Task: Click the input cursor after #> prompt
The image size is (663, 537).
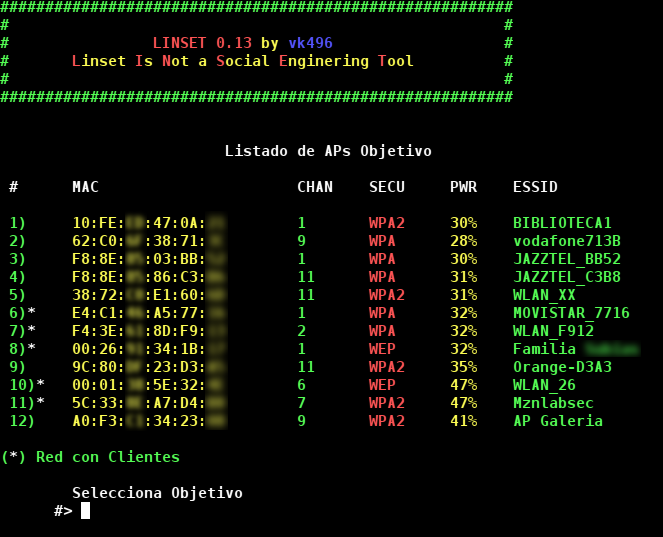Action: [x=85, y=510]
